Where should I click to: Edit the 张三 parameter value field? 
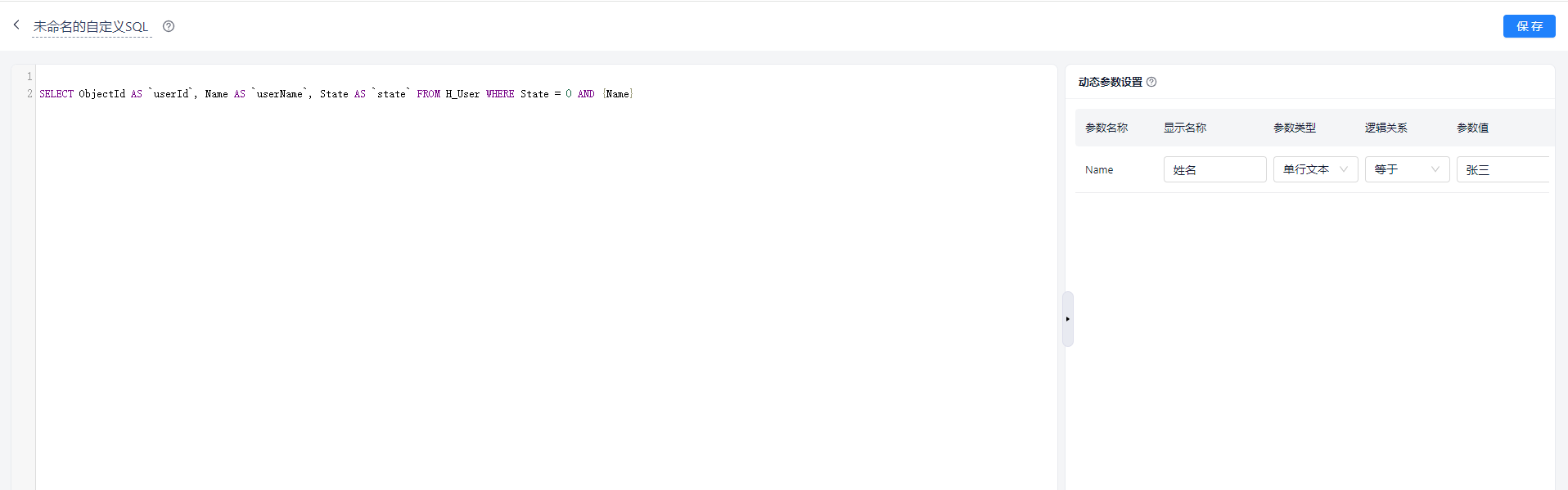1503,169
